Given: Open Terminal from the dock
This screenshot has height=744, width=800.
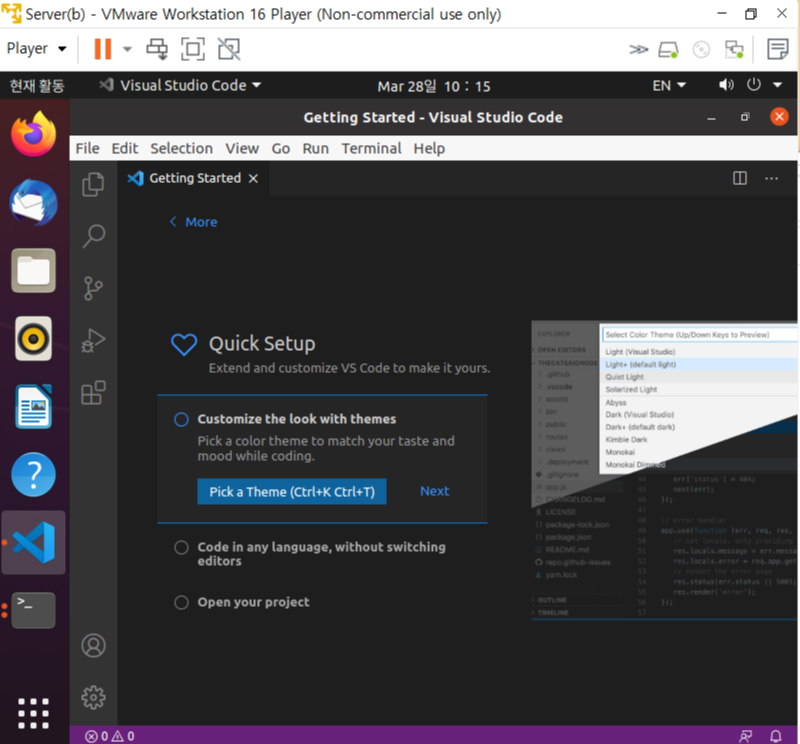Looking at the screenshot, I should click(x=34, y=610).
